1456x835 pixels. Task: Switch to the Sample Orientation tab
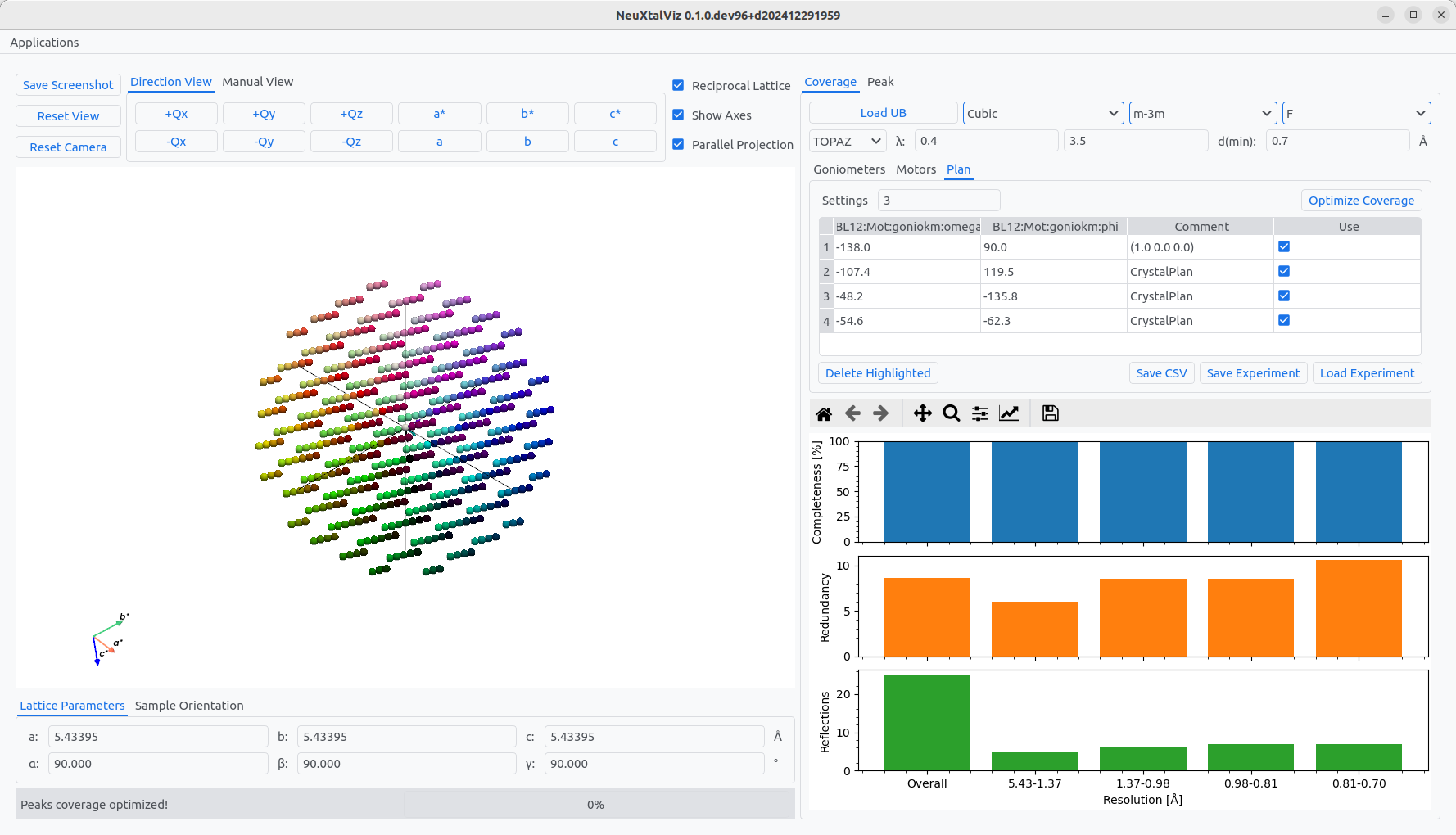(x=189, y=706)
